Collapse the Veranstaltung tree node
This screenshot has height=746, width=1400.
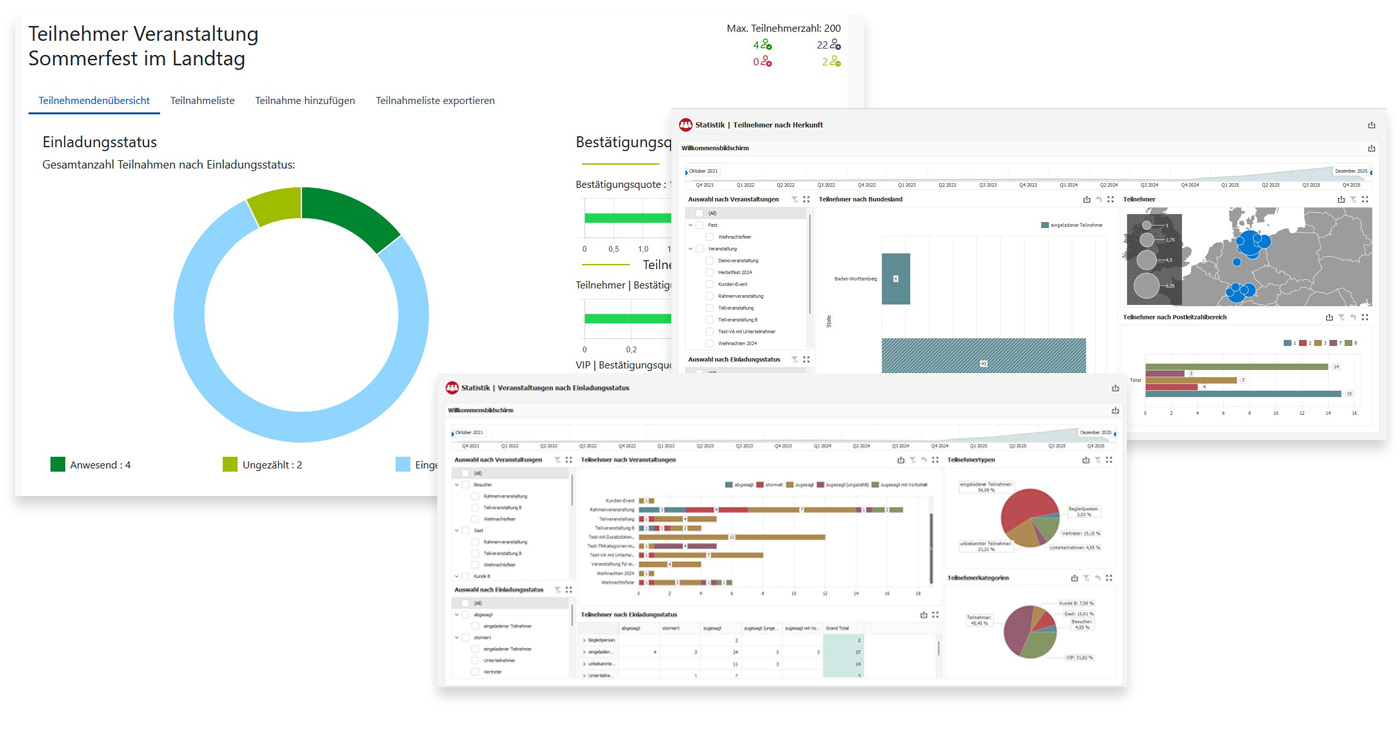[690, 249]
